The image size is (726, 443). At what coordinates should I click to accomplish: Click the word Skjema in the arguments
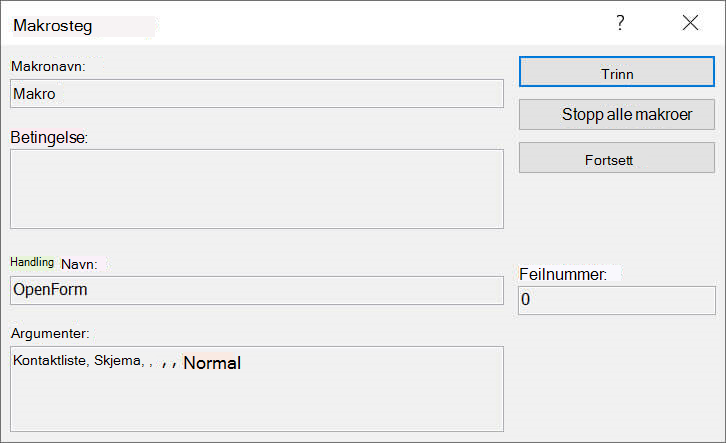pos(119,360)
